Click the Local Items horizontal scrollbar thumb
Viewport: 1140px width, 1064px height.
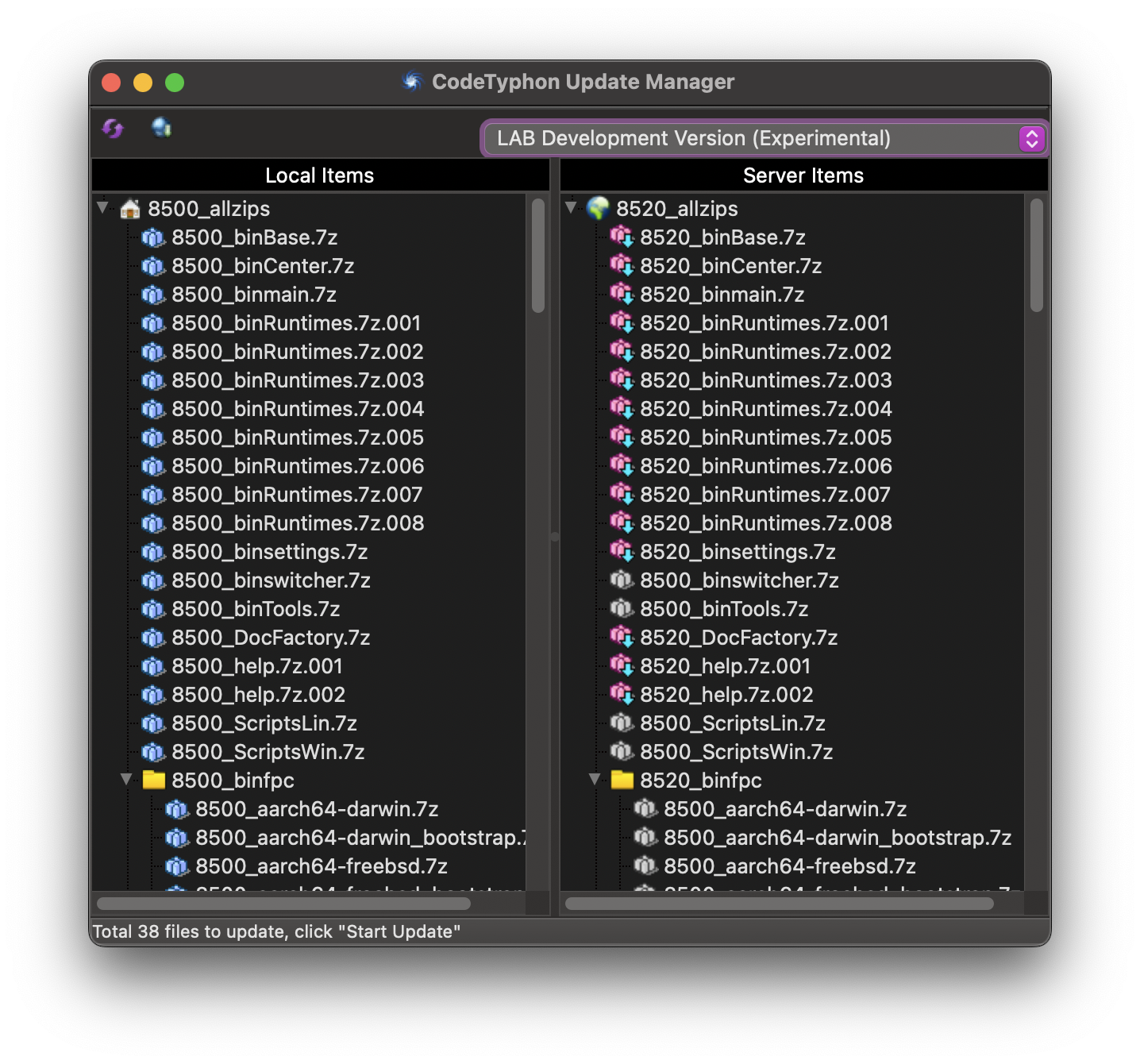tap(283, 903)
